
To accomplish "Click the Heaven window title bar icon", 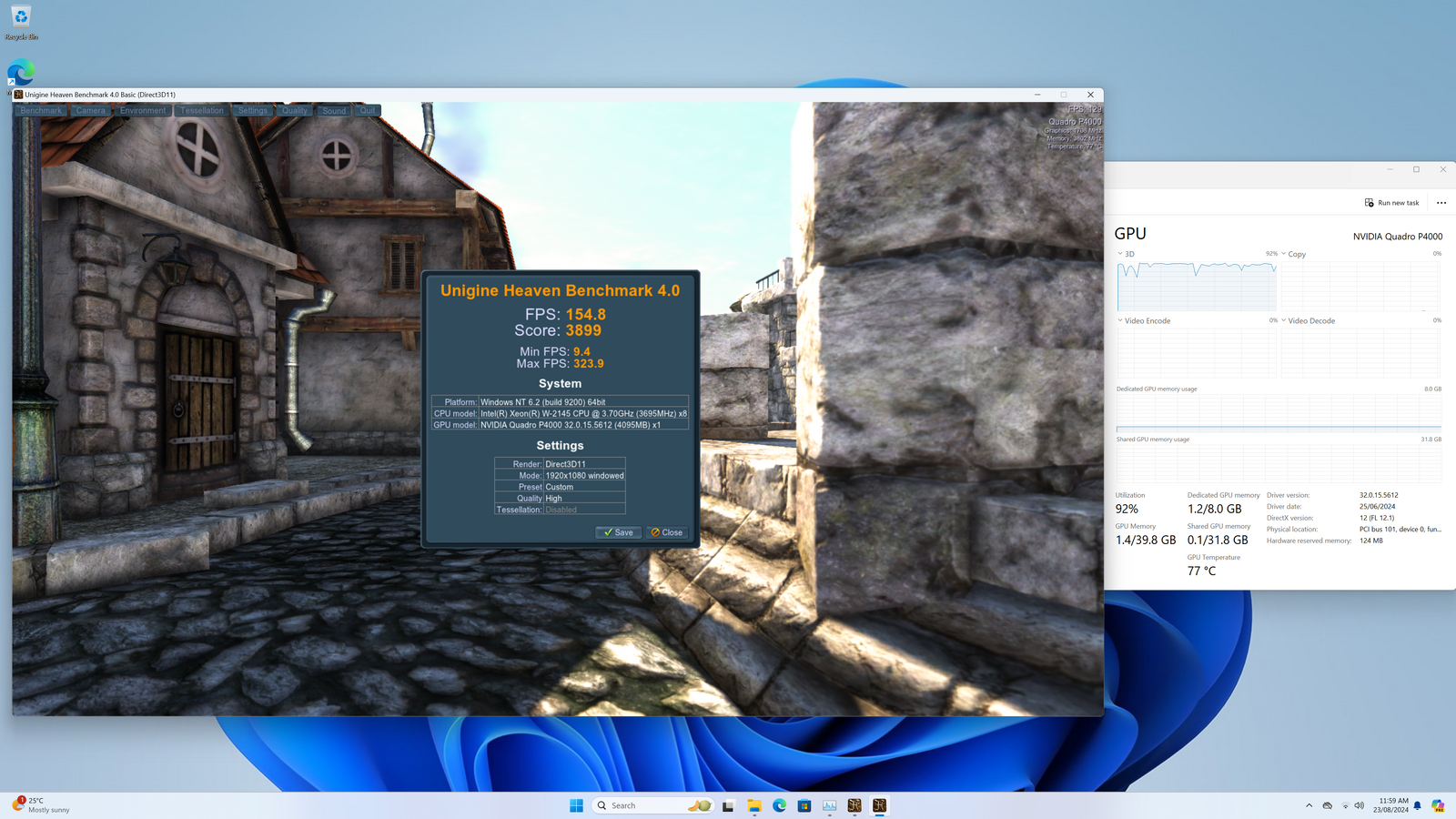I will click(18, 95).
